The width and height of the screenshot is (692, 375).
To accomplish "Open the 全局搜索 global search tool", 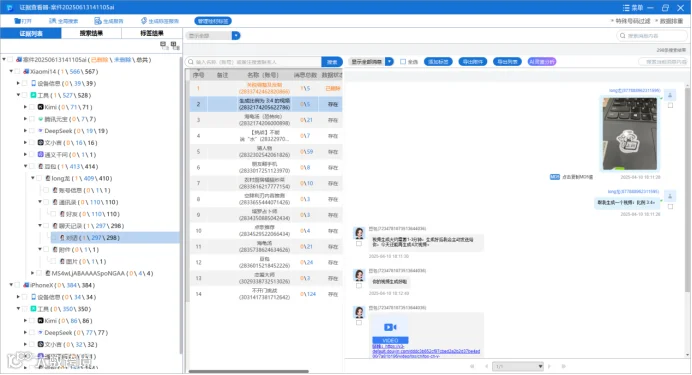I will click(x=63, y=21).
